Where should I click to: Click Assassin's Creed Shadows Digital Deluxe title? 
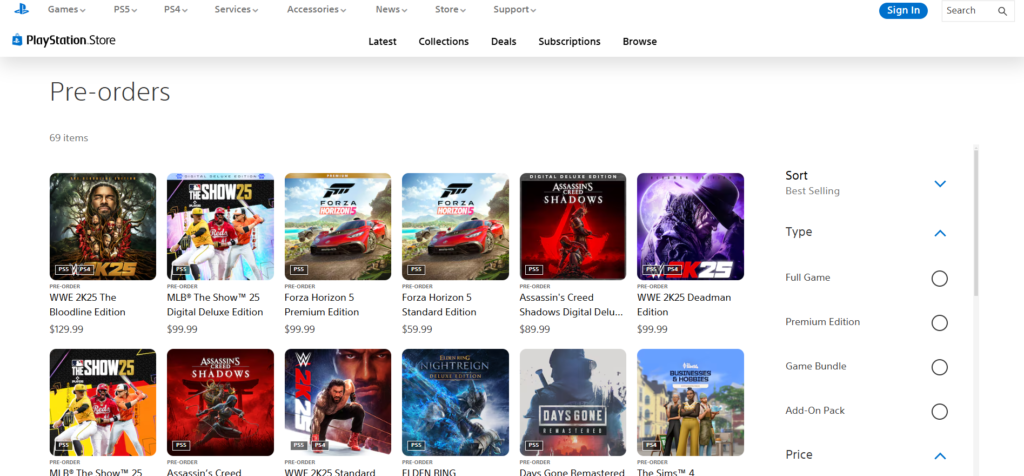[571, 305]
